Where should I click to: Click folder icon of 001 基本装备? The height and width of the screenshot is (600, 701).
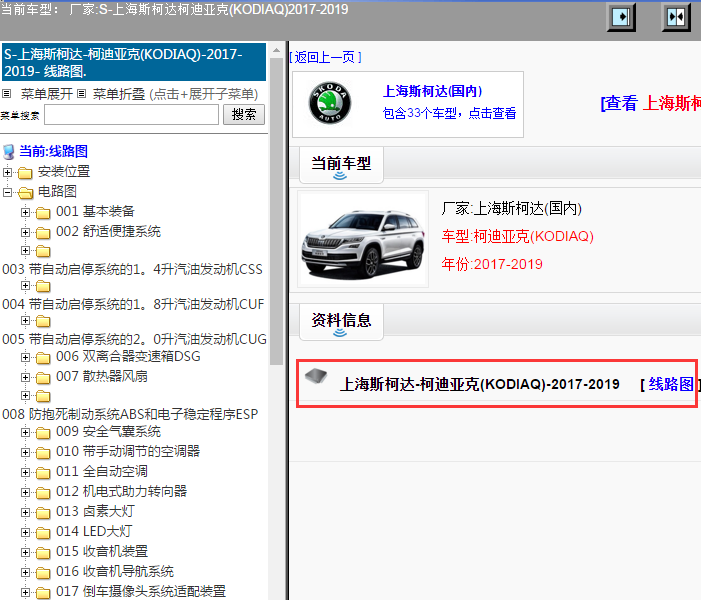click(x=43, y=212)
